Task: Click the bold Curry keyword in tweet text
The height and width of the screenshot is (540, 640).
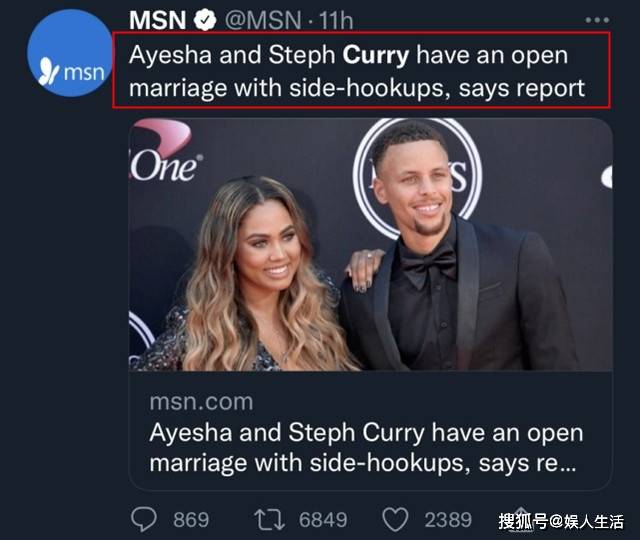Action: (x=376, y=56)
